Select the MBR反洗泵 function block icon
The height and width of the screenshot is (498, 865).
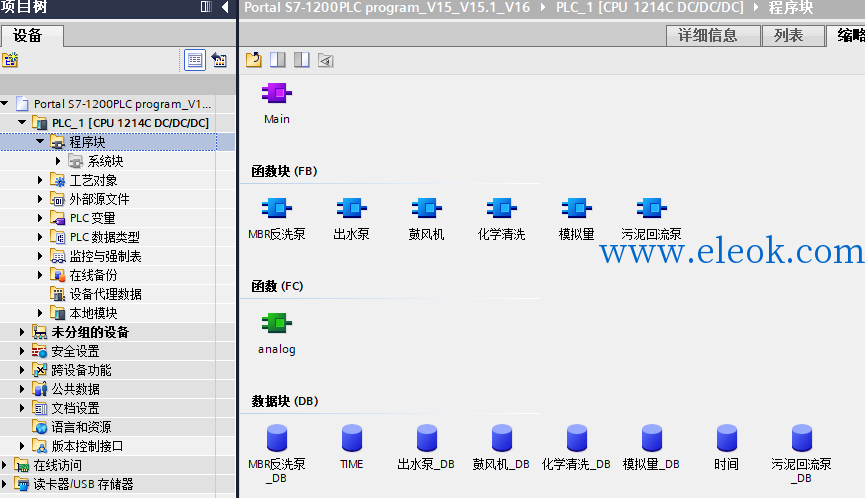[x=276, y=208]
